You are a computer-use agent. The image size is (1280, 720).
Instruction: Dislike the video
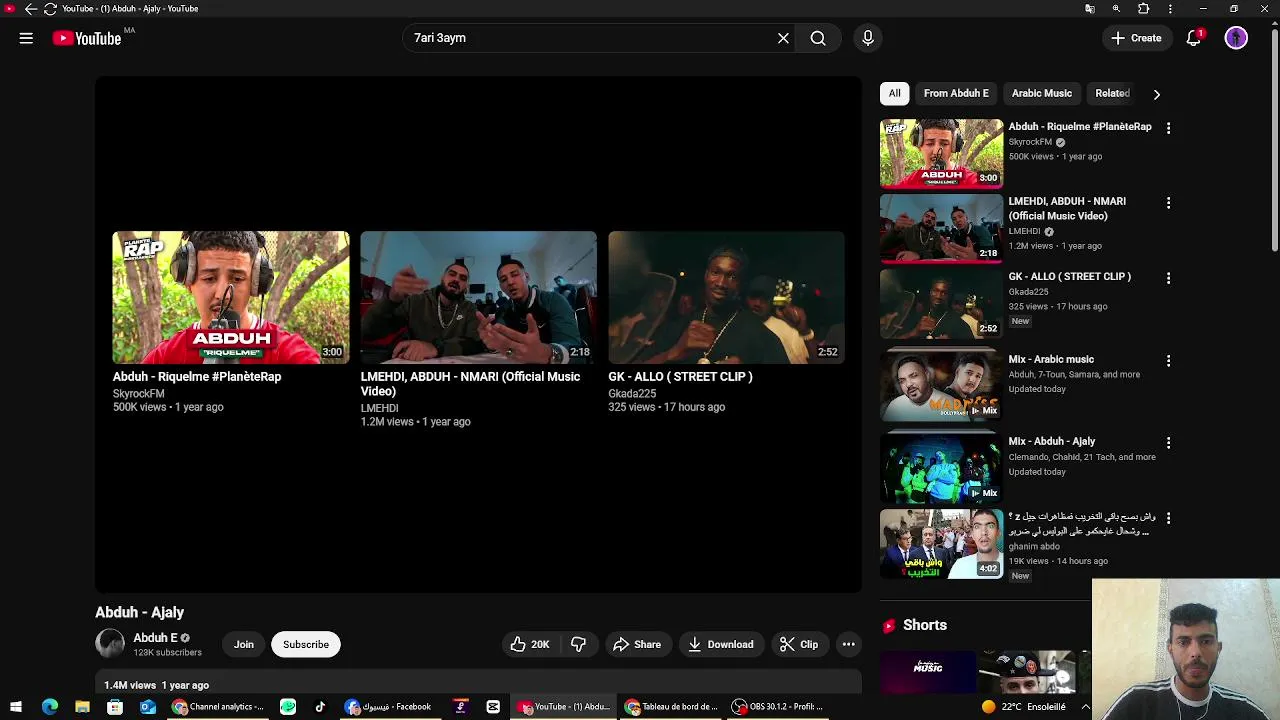pos(579,645)
